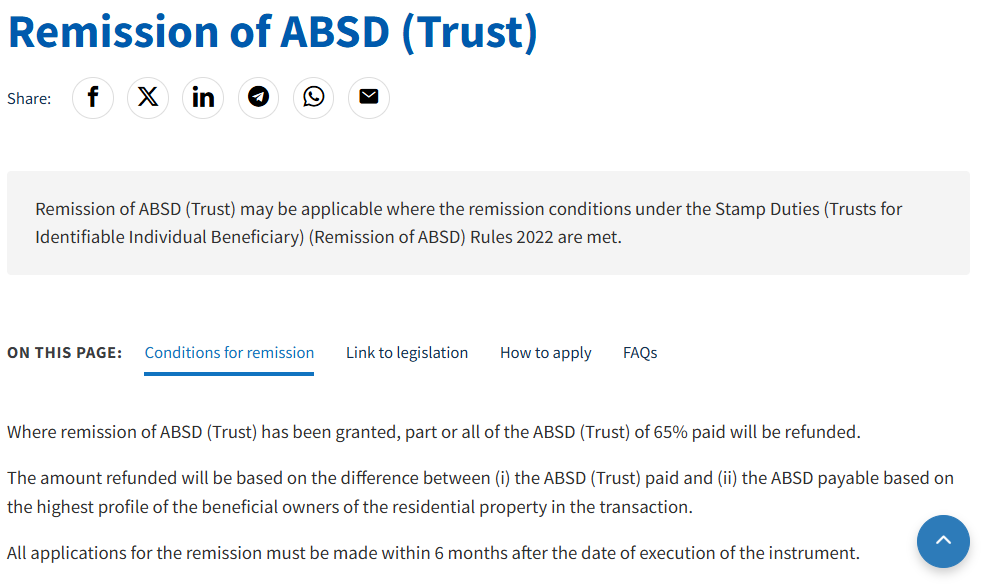991x587 pixels.
Task: Click the paragraph about the 6 months application deadline
Action: tap(433, 553)
